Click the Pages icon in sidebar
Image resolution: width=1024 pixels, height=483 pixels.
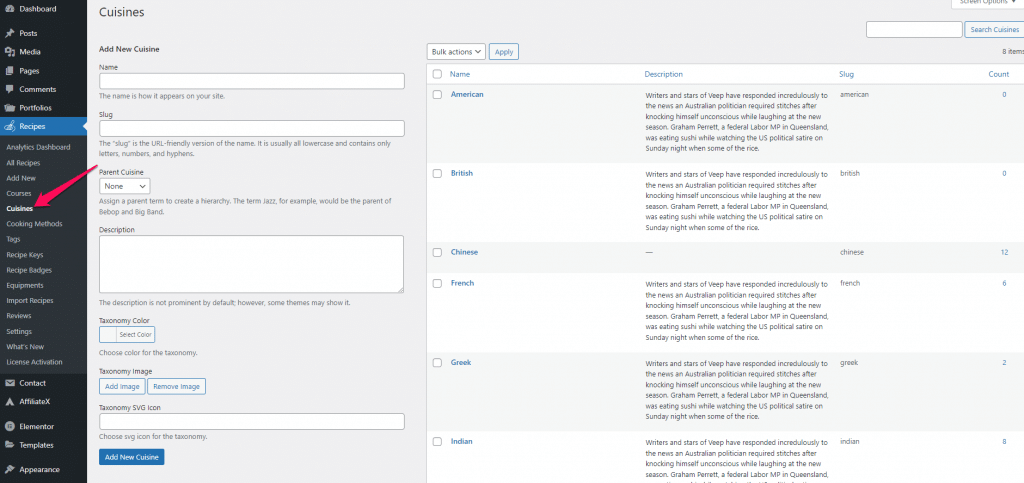(9, 70)
